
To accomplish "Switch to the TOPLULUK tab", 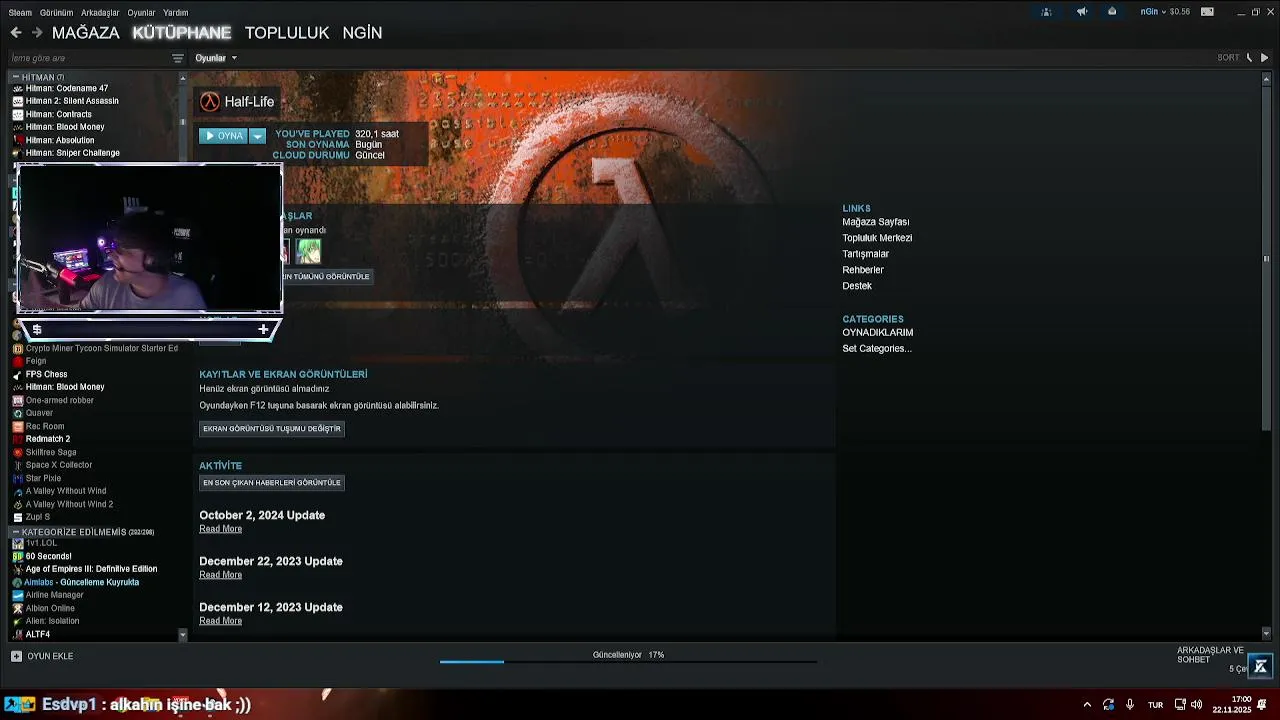I will coord(287,33).
